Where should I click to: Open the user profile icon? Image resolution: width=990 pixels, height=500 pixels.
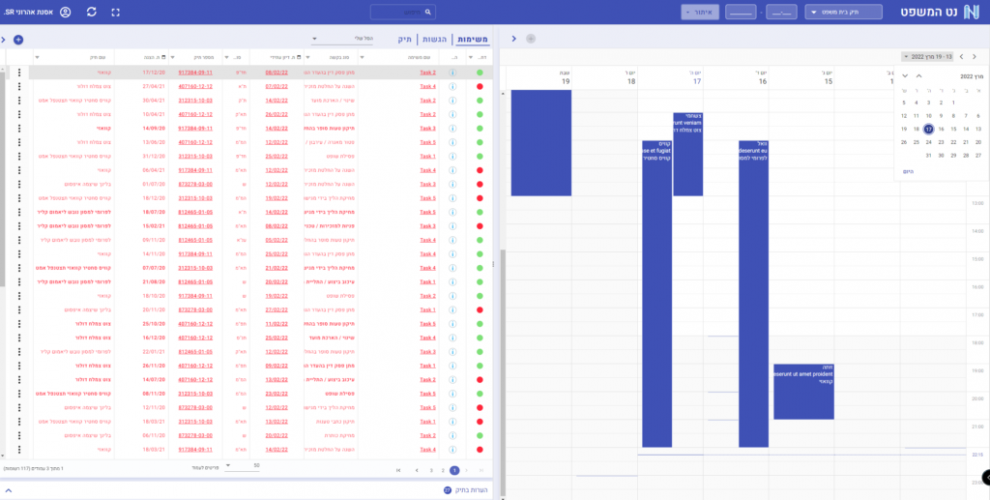(x=65, y=12)
